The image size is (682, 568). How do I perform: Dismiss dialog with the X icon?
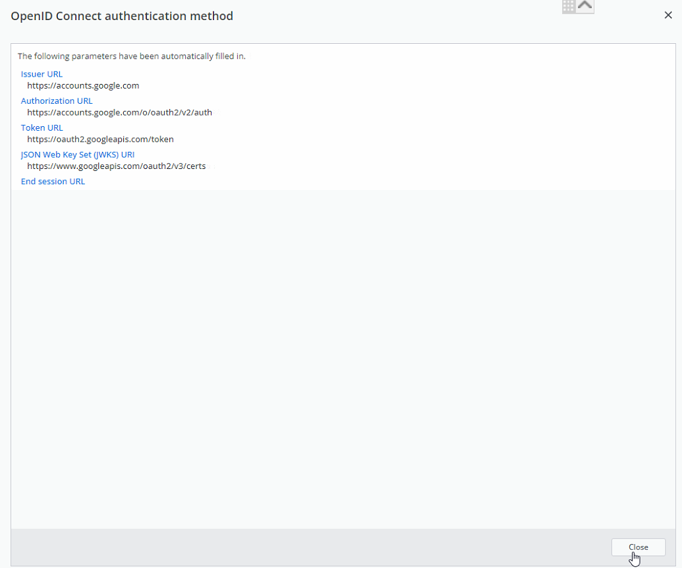coord(668,15)
